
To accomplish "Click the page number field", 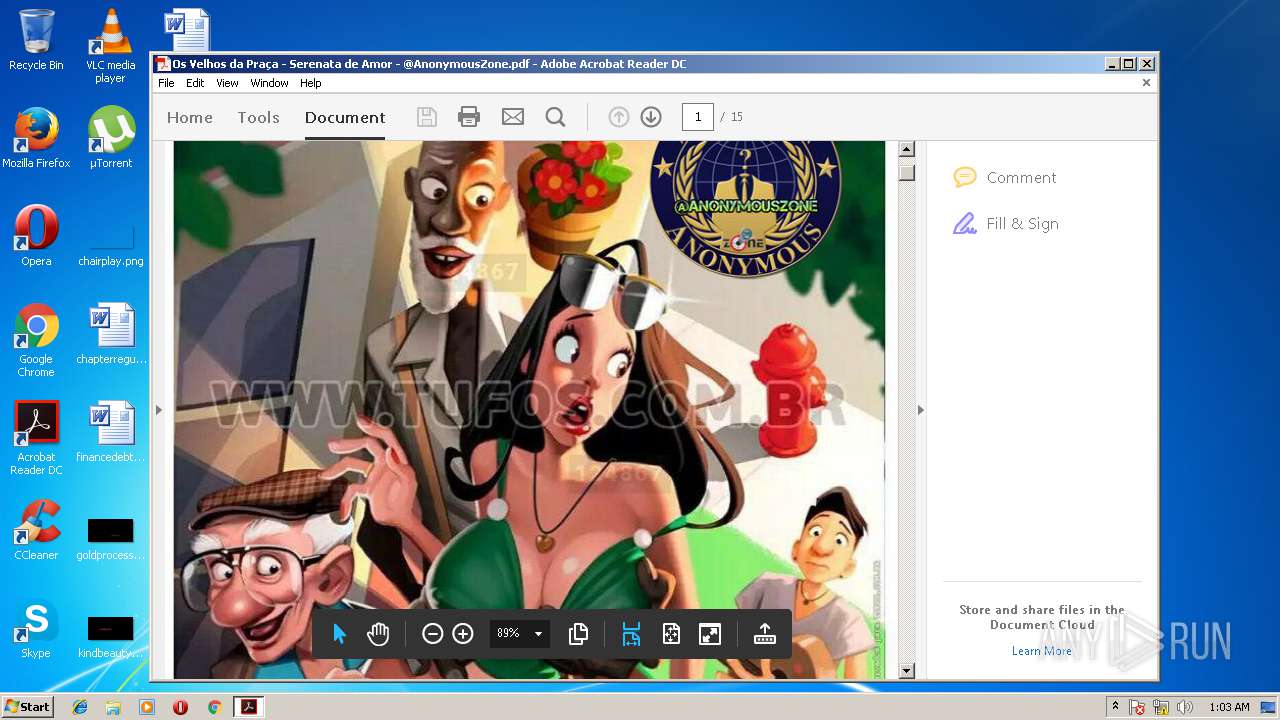I will point(698,117).
